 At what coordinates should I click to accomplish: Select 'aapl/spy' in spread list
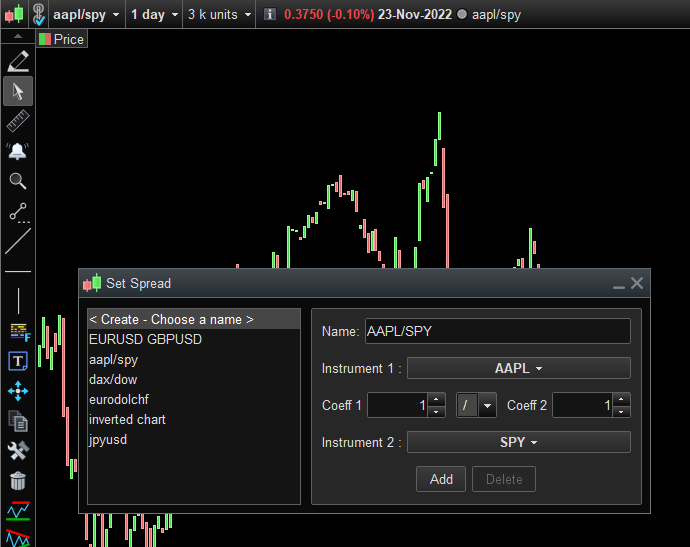(x=194, y=360)
